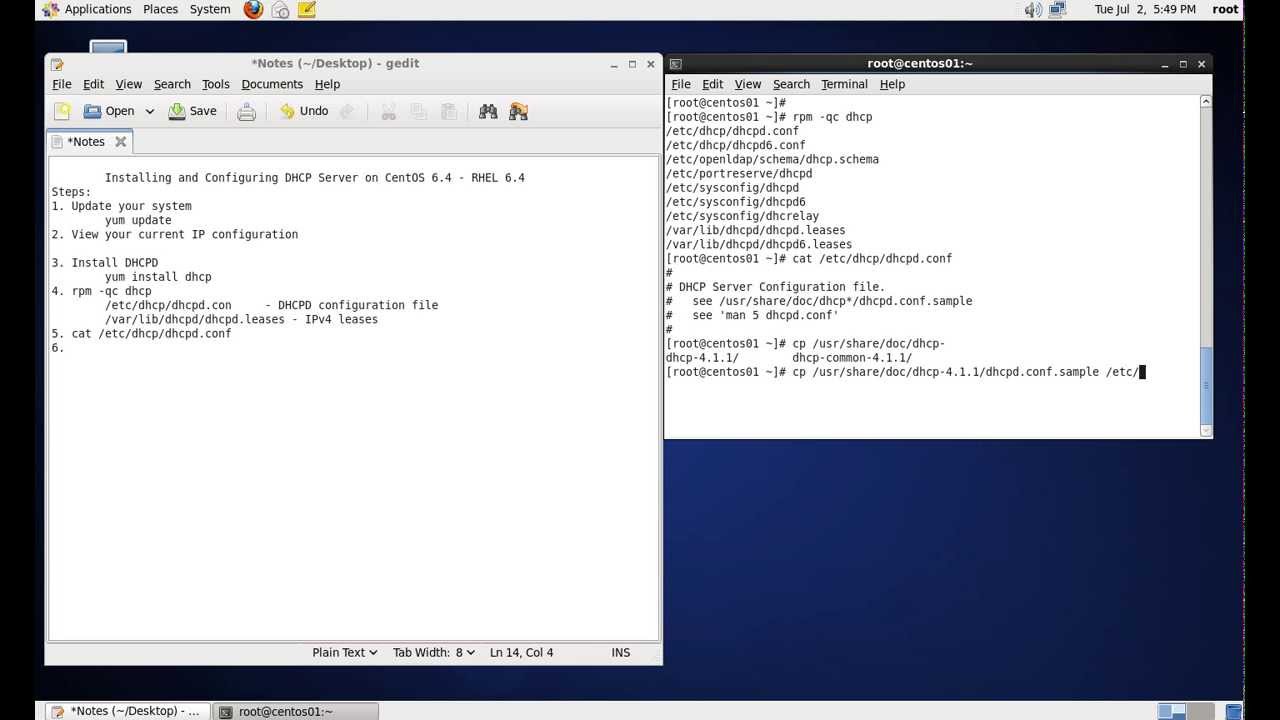Open the Terminal menu in the terminal window
This screenshot has height=720, width=1280.
843,84
